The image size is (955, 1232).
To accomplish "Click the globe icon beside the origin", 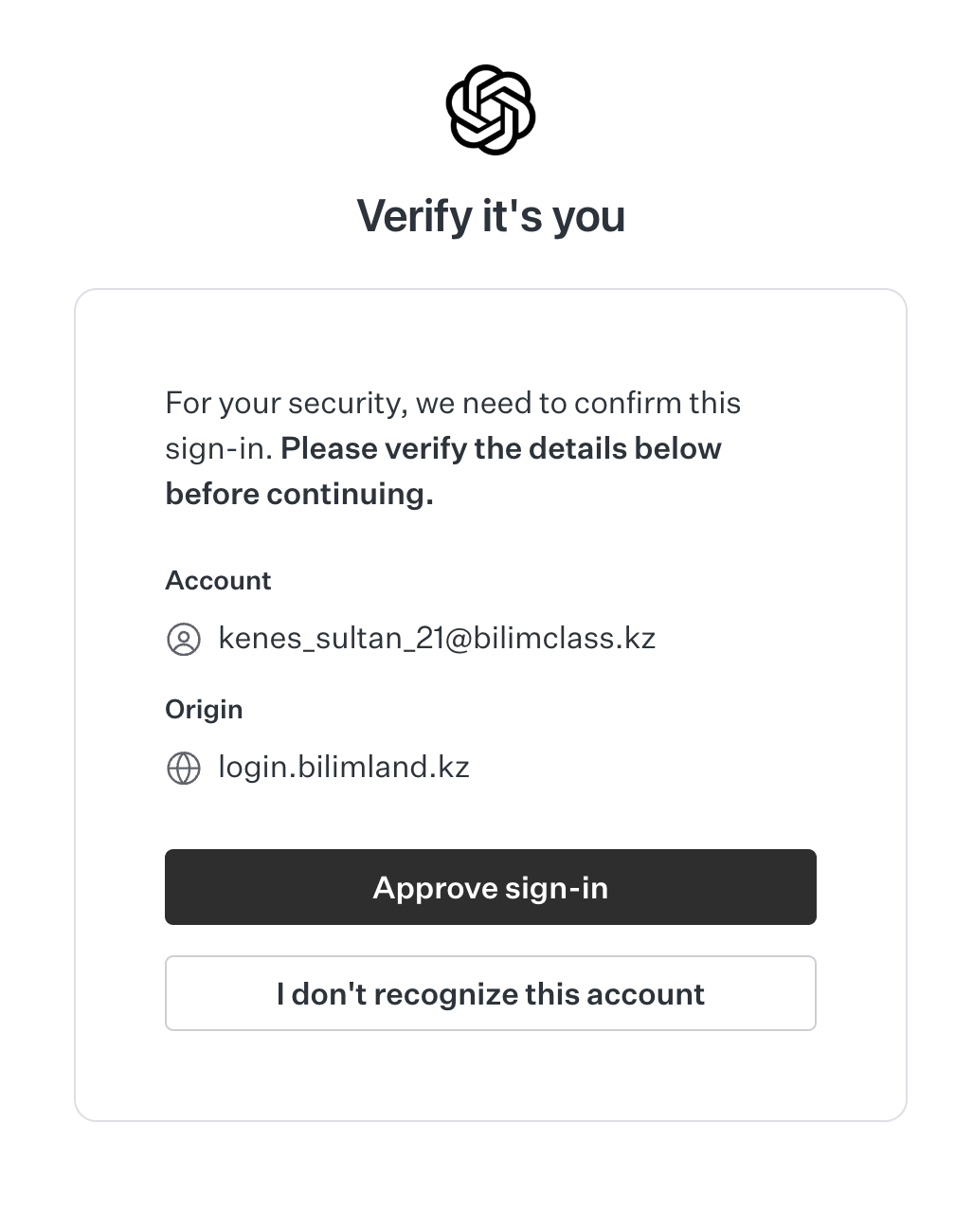I will pos(184,768).
